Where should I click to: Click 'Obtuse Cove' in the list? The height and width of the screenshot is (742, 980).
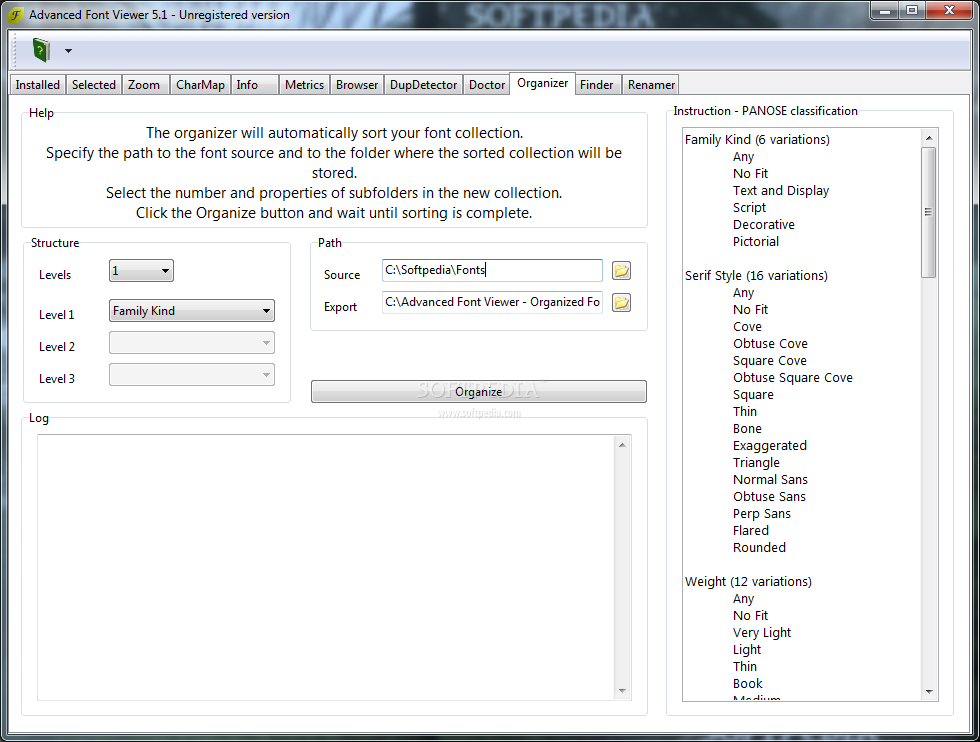click(770, 343)
